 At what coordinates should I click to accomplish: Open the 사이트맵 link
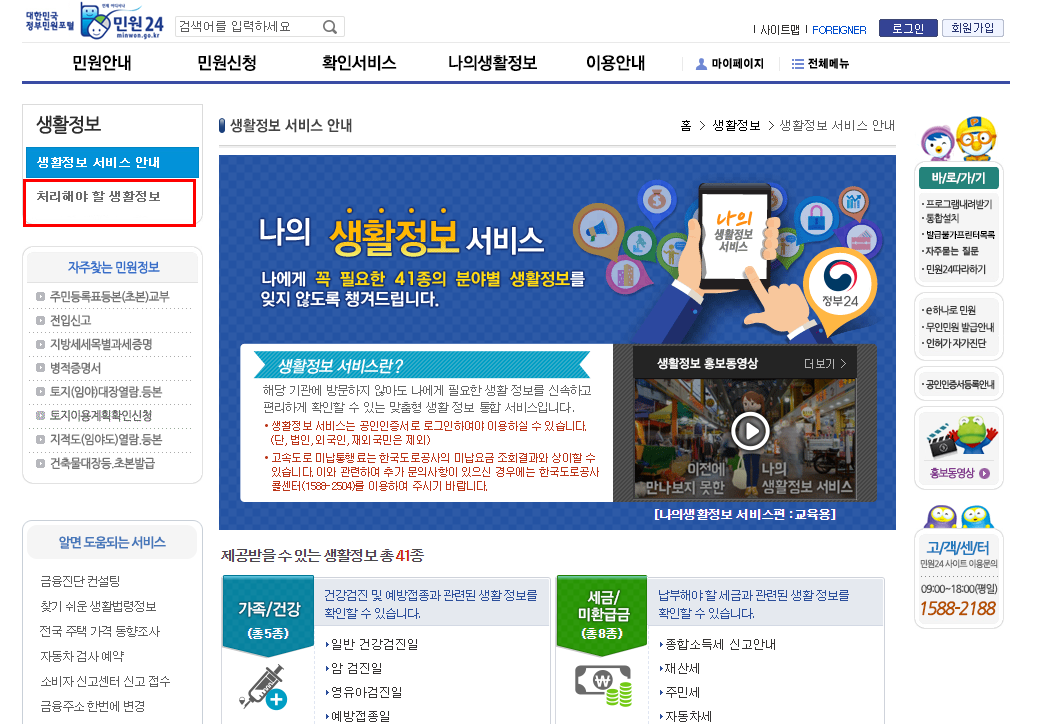[x=780, y=30]
